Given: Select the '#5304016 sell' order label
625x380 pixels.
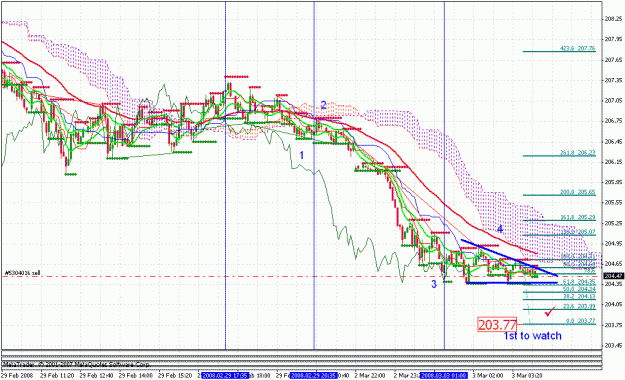Looking at the screenshot, I should (22, 273).
